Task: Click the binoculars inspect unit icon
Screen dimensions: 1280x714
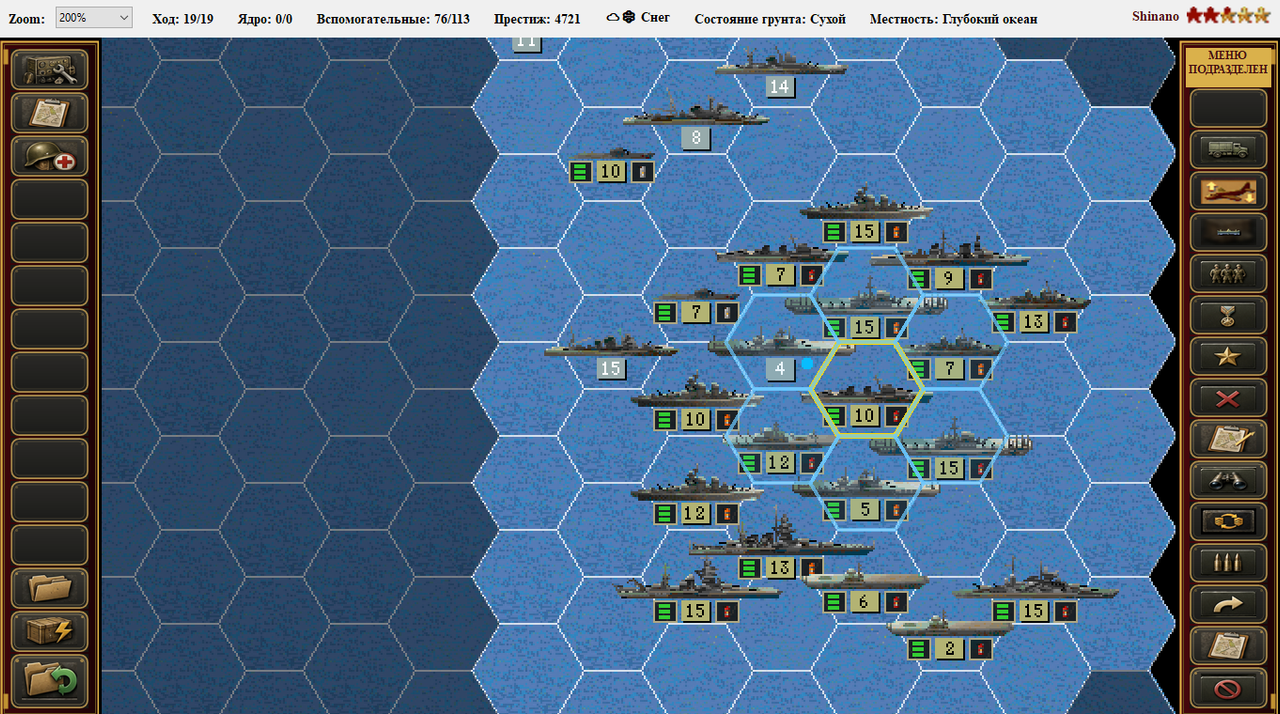Action: [1228, 481]
